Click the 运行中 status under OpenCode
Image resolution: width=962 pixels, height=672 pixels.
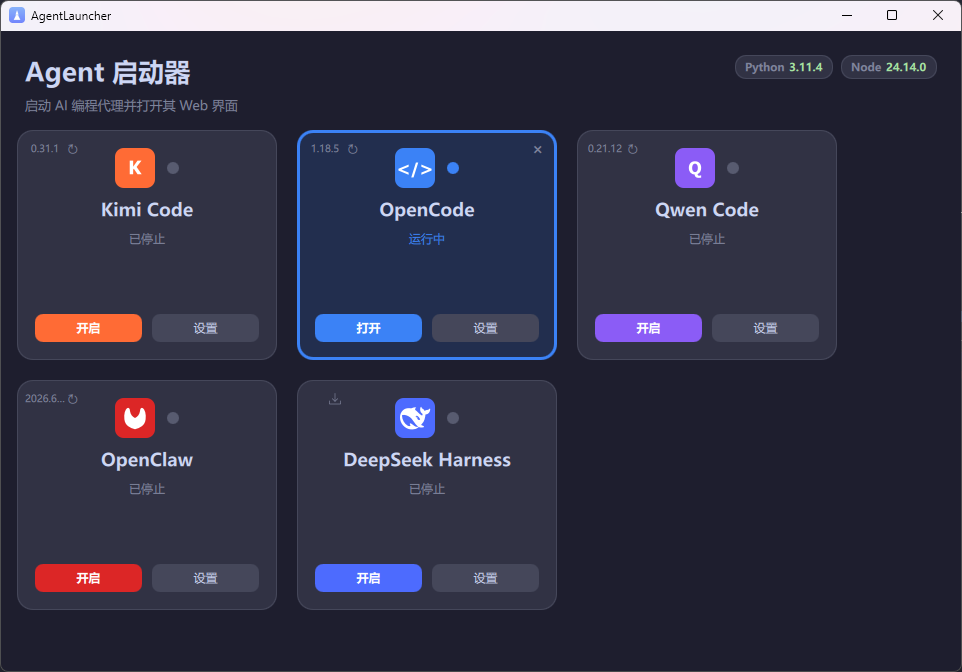tap(427, 239)
